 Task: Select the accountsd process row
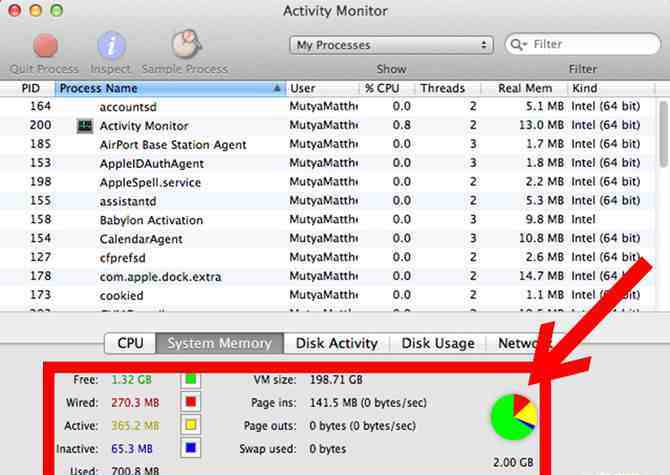(327, 106)
